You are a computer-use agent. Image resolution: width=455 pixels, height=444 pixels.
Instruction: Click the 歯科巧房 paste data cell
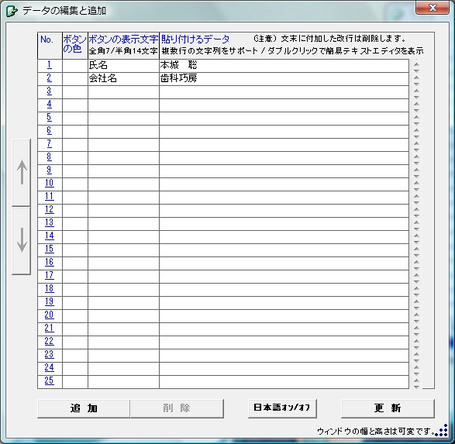coord(284,79)
